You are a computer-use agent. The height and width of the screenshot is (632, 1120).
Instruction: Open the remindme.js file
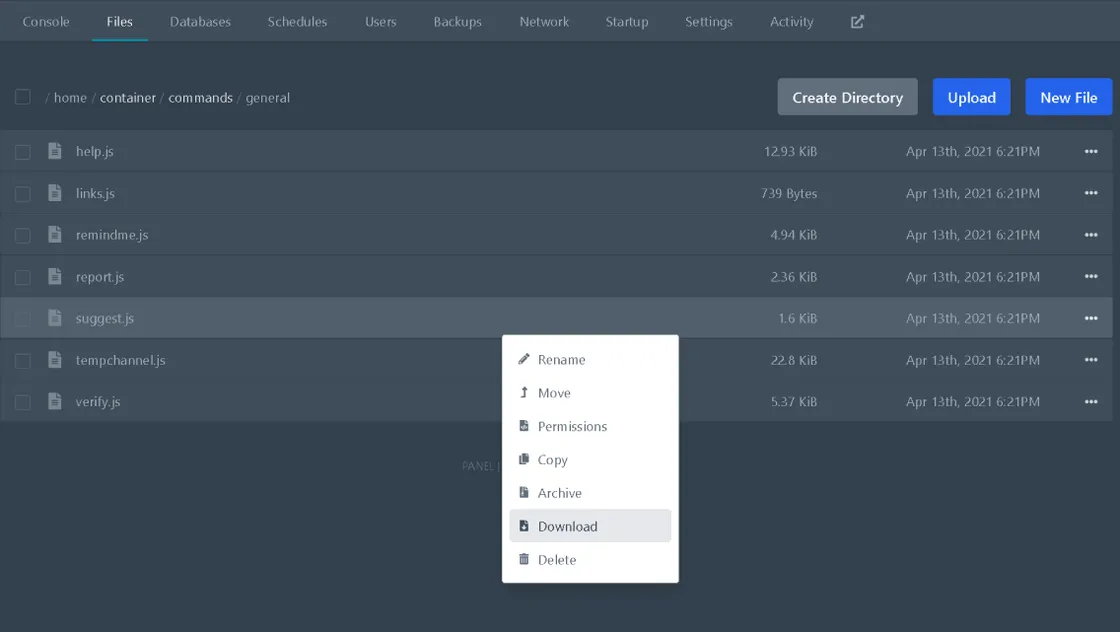tap(112, 235)
